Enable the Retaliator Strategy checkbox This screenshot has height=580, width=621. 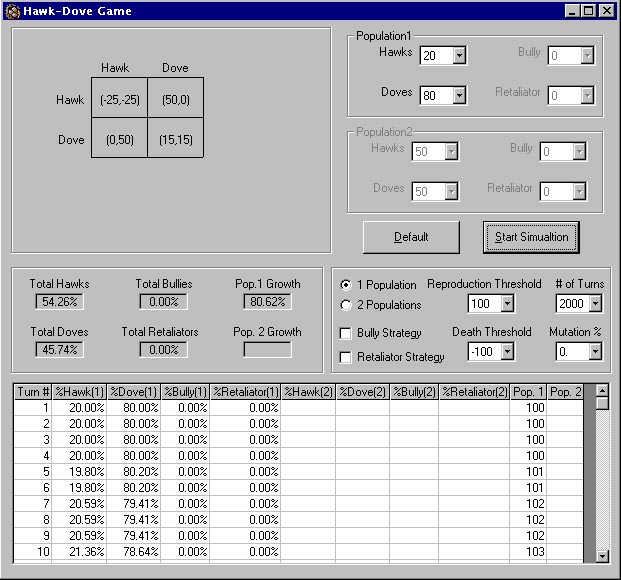tap(345, 357)
